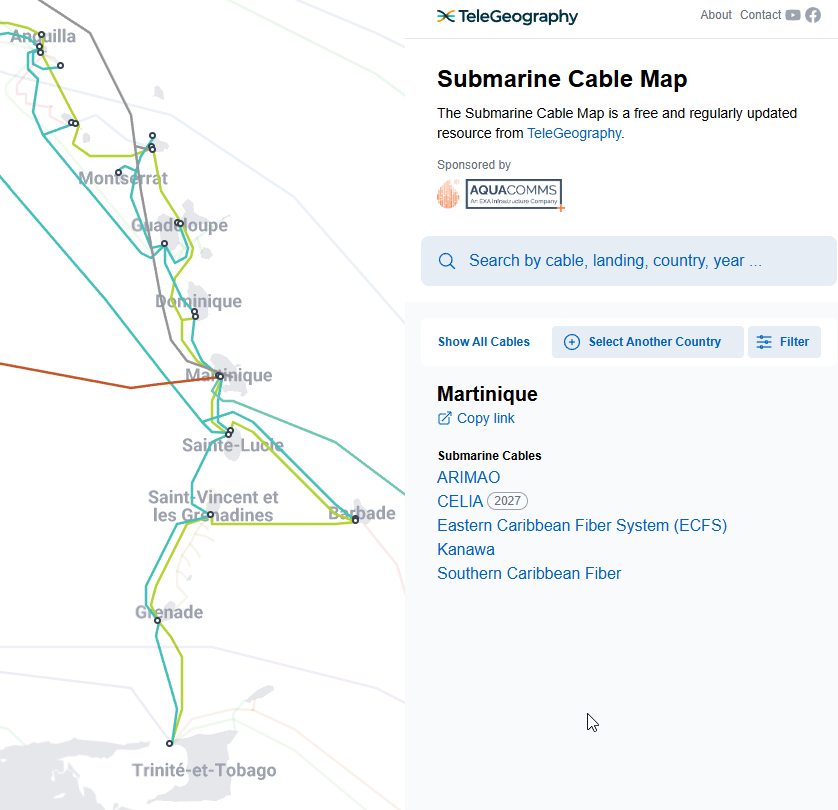Open the Kanawa cable link
Image resolution: width=838 pixels, height=810 pixels.
pos(465,549)
